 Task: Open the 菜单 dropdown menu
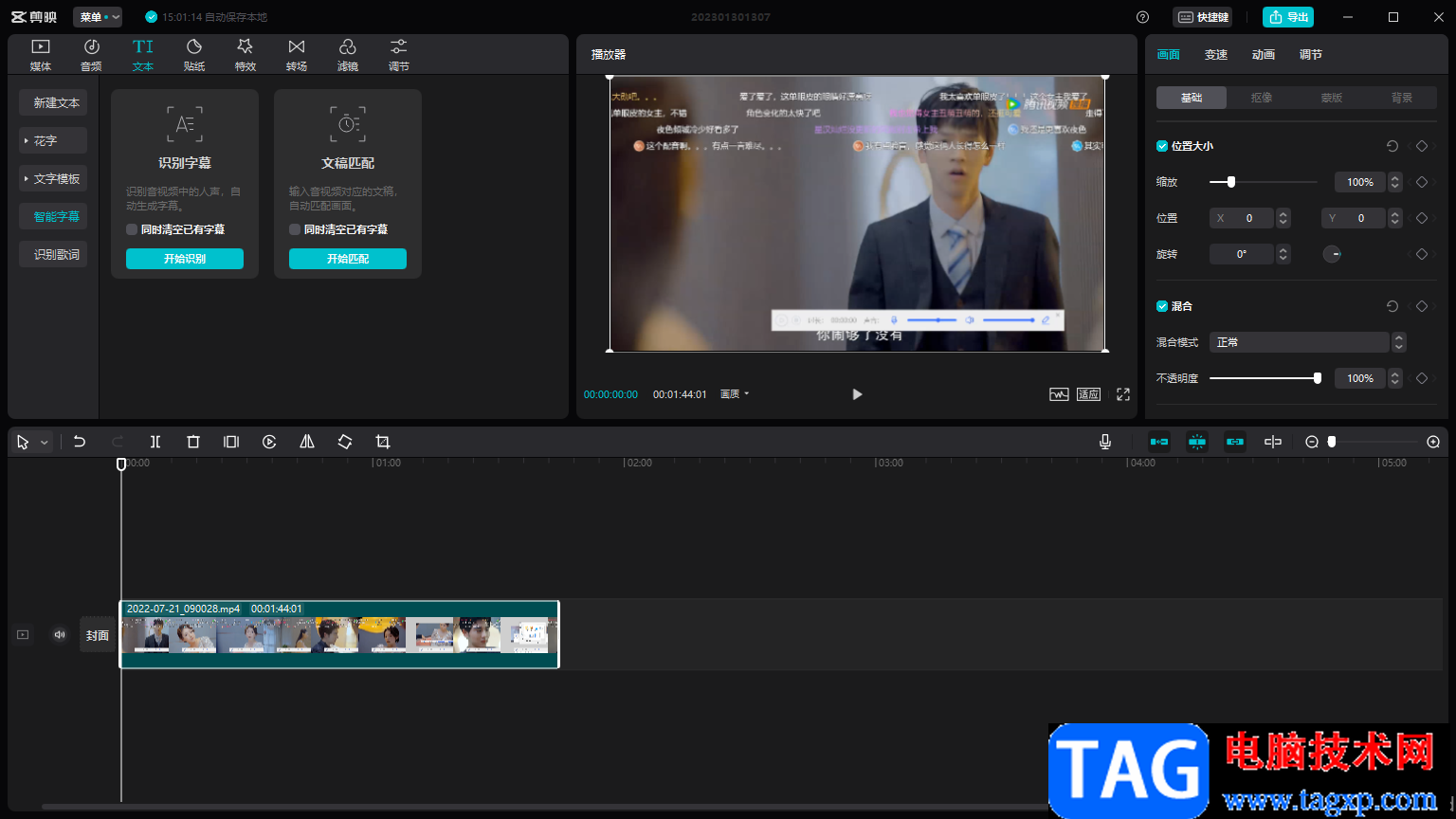coord(98,17)
